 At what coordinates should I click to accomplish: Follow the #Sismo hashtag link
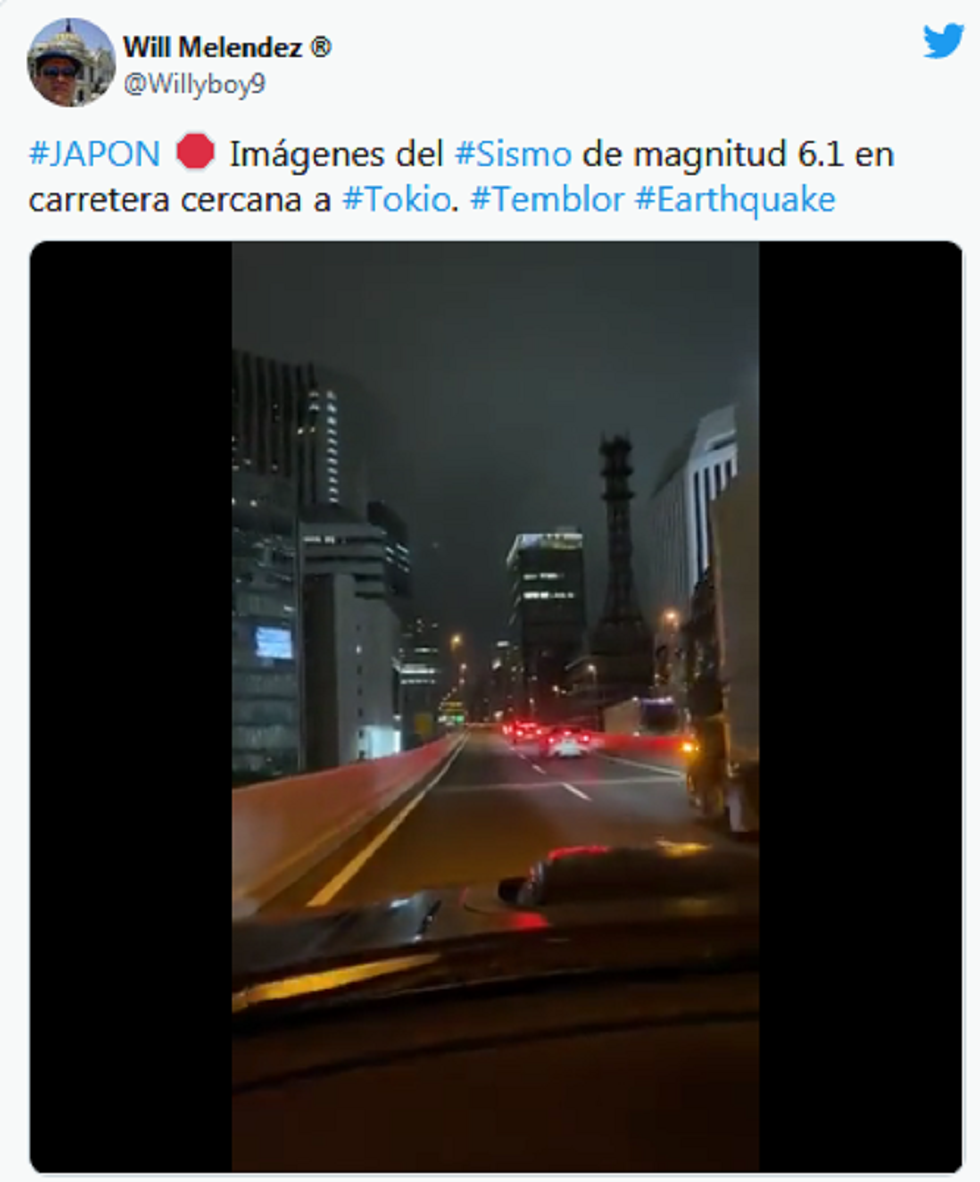513,154
